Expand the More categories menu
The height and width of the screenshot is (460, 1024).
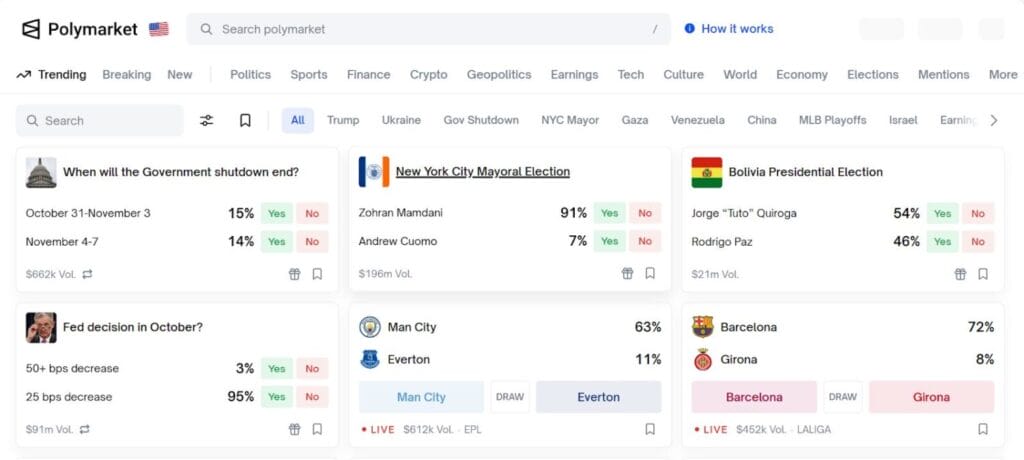[x=1002, y=74]
